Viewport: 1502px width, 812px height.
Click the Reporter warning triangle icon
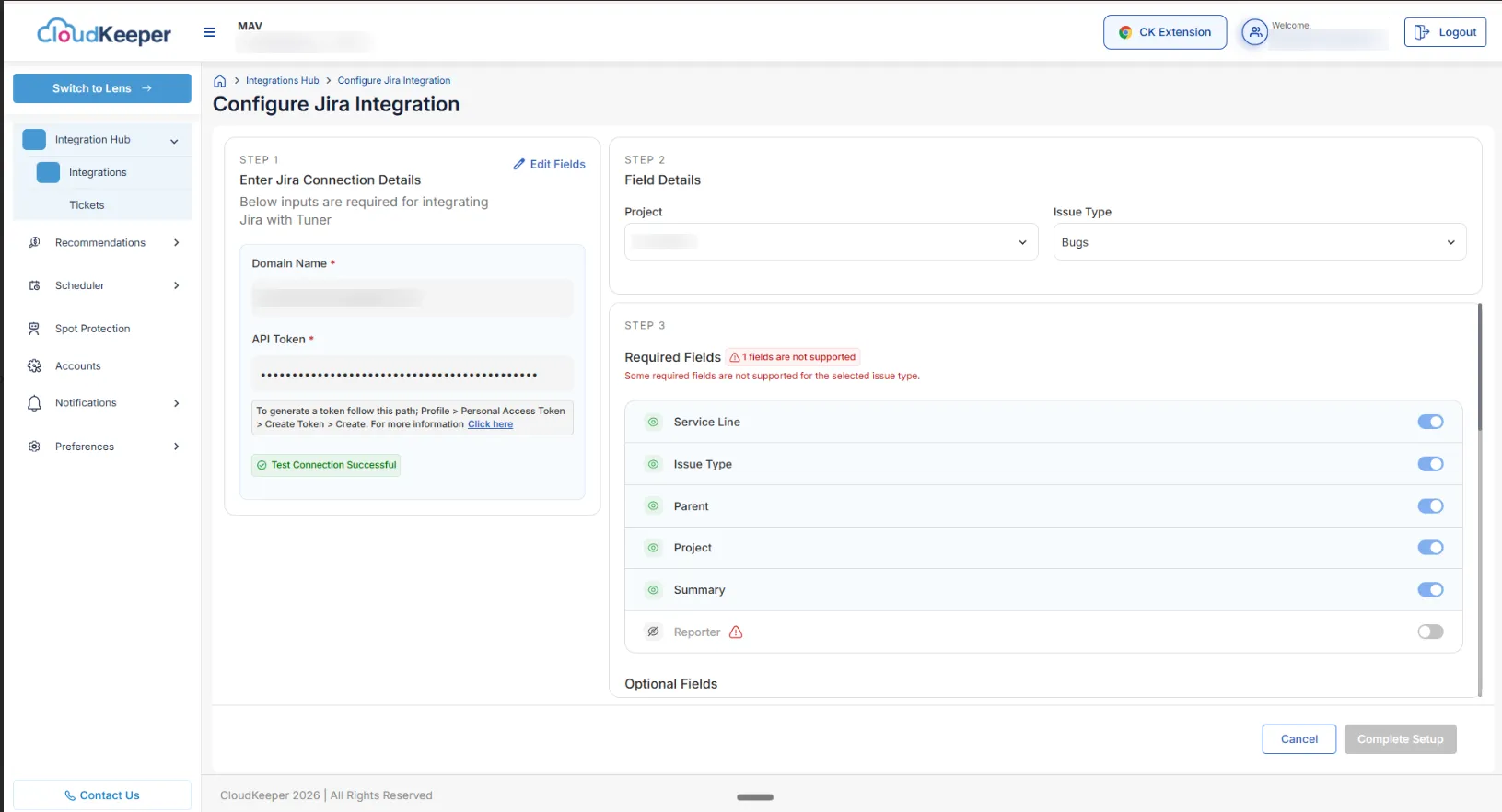point(736,632)
